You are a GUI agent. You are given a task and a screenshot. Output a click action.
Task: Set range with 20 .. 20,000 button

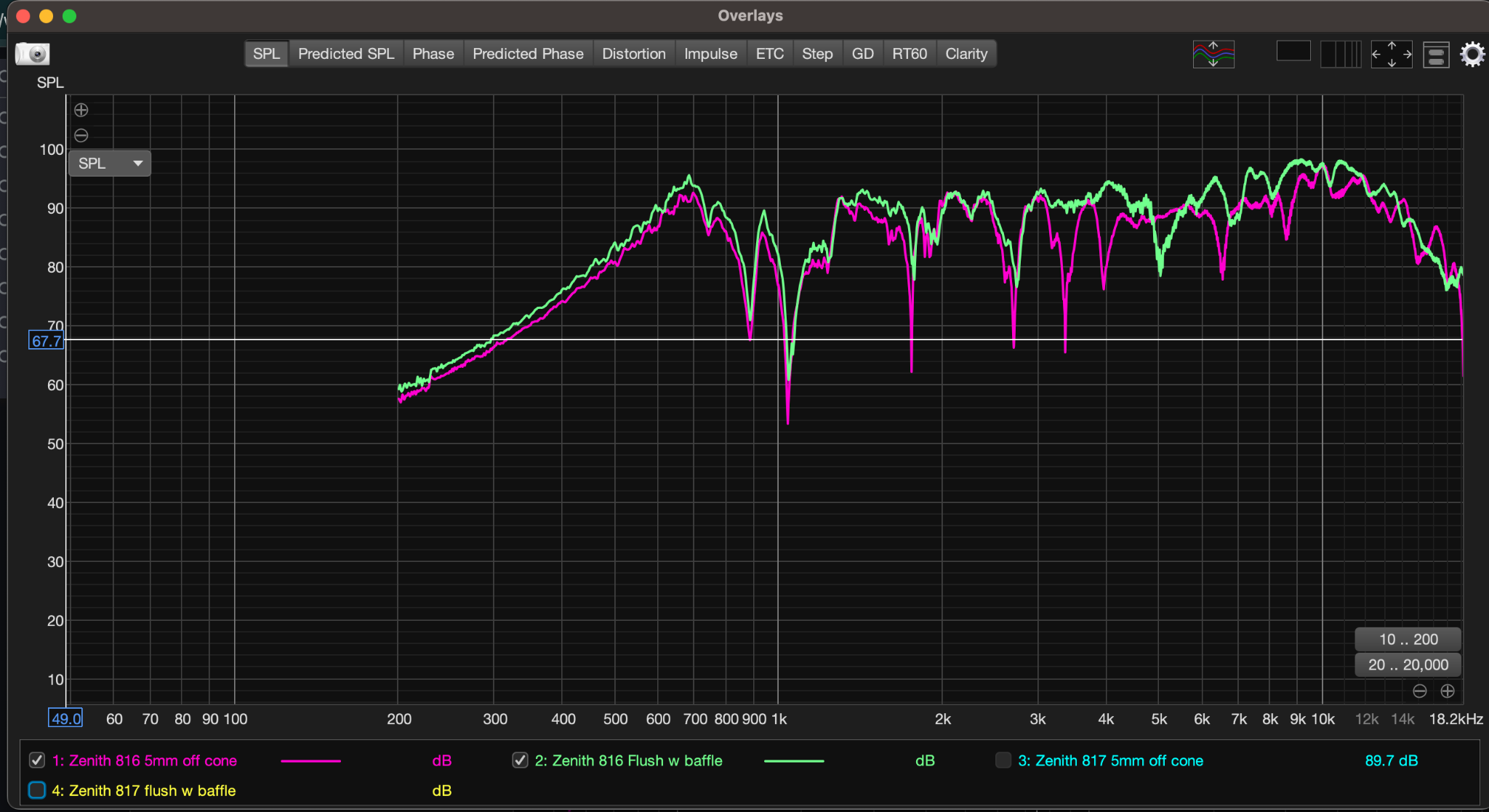click(1408, 664)
